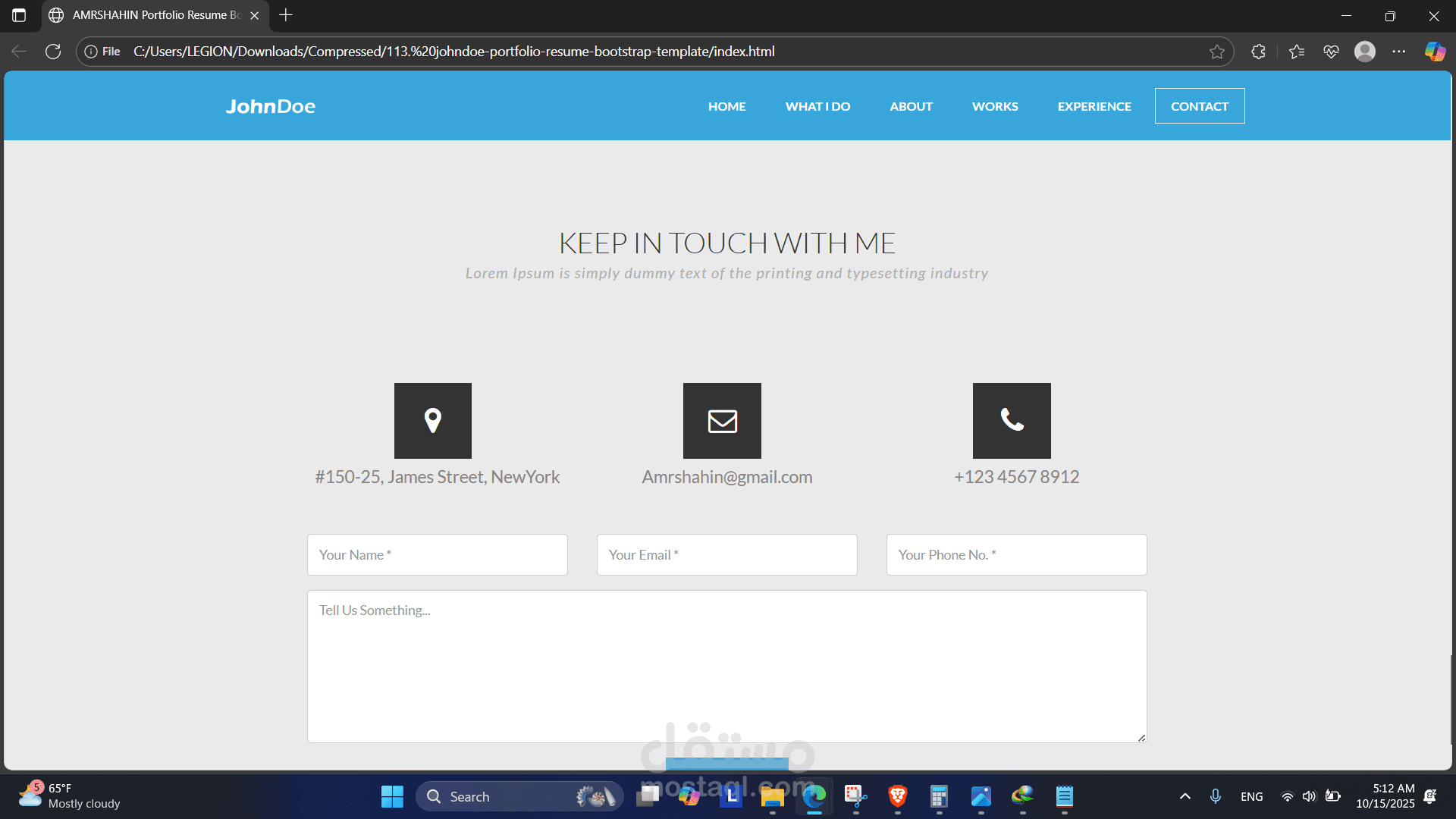Click the JohnDoe logo link
The height and width of the screenshot is (819, 1456).
click(x=270, y=106)
